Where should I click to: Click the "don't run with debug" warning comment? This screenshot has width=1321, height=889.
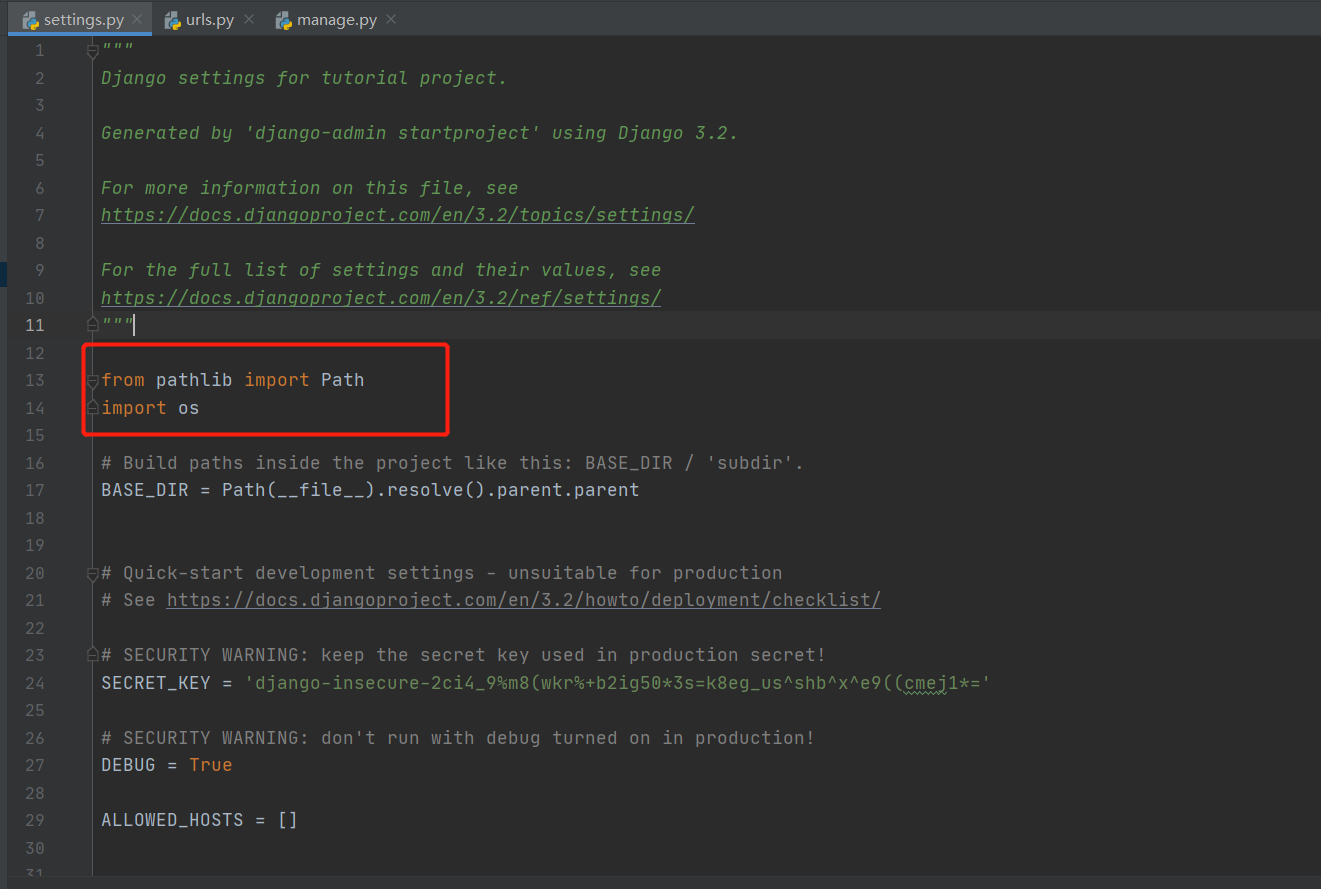[x=458, y=738]
